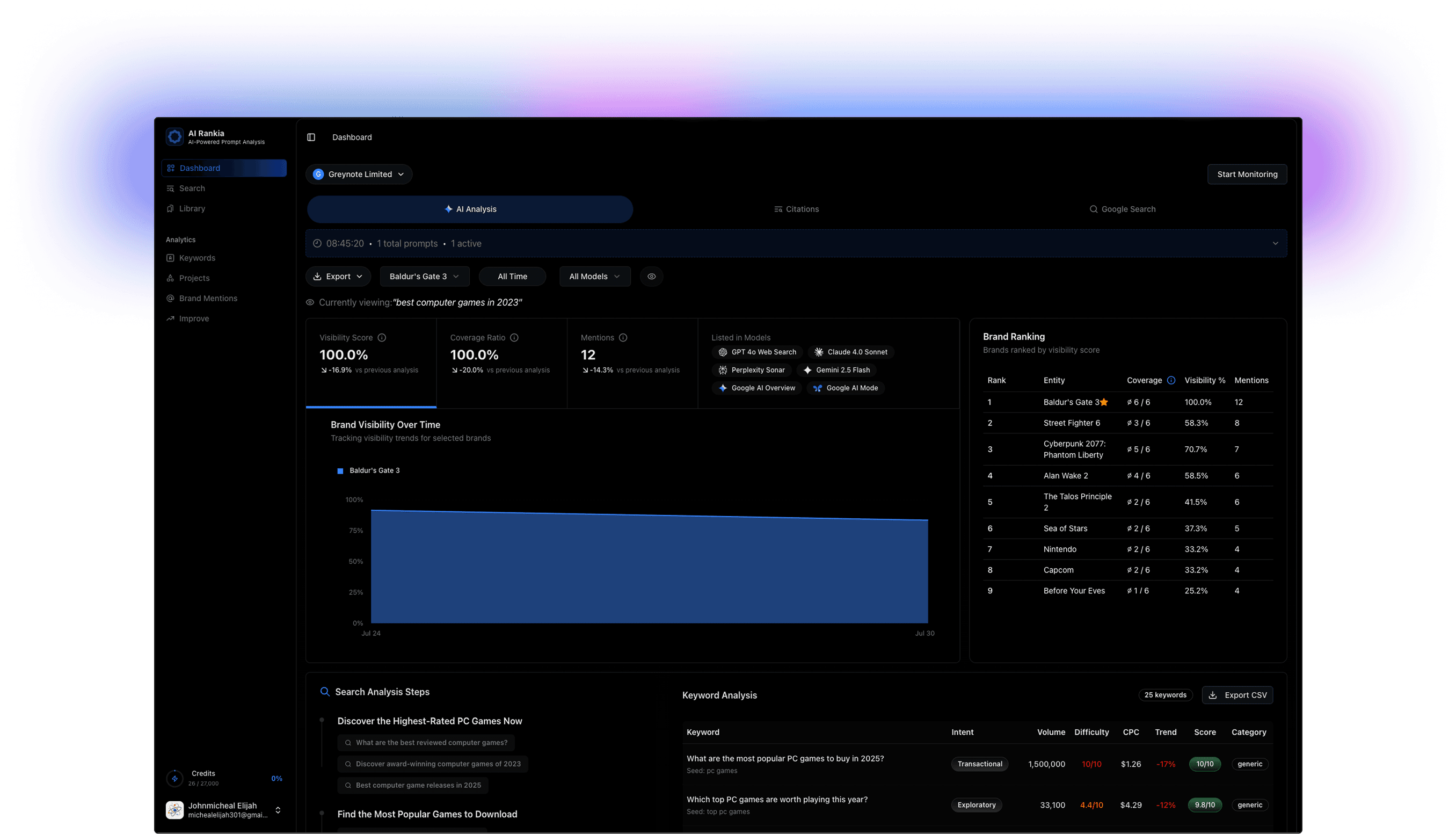The image size is (1456, 834).
Task: Click the All Time filter button
Action: pyautogui.click(x=512, y=276)
